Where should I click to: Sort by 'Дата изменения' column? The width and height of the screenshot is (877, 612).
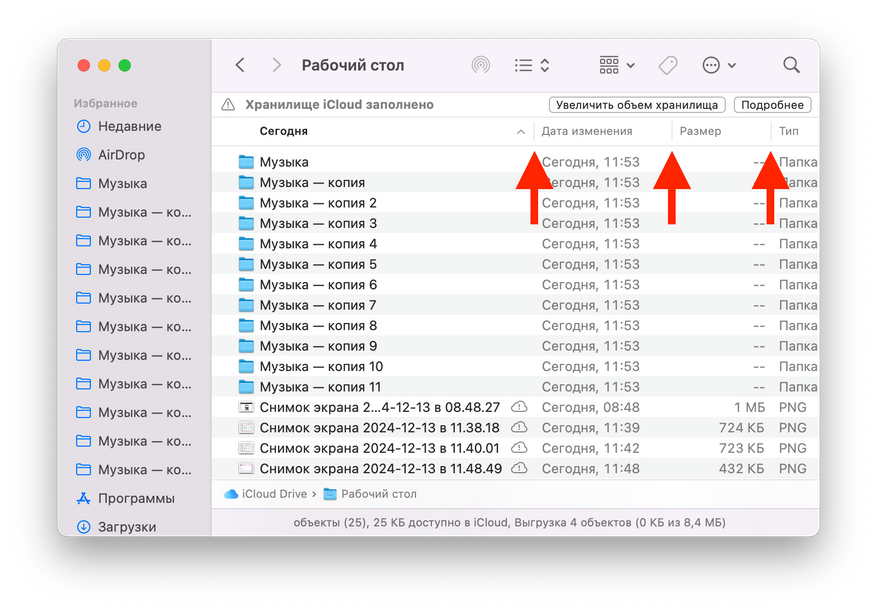pyautogui.click(x=587, y=131)
